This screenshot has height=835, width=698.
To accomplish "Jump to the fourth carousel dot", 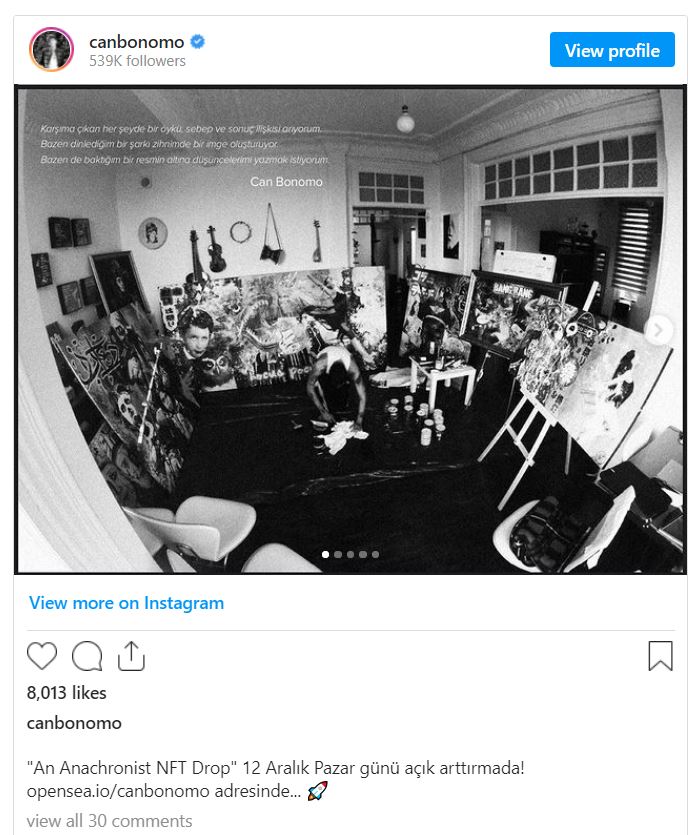I will (x=363, y=554).
